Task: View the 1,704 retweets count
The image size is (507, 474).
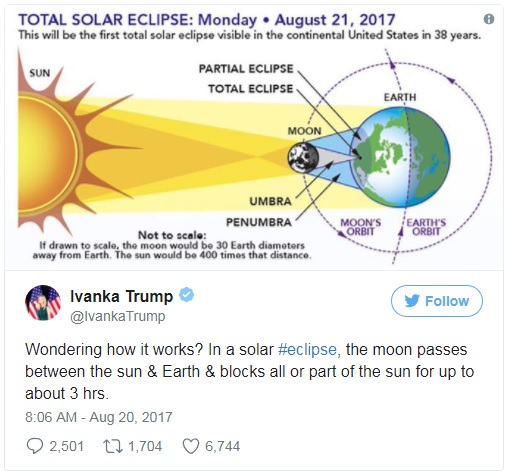Action: [145, 446]
